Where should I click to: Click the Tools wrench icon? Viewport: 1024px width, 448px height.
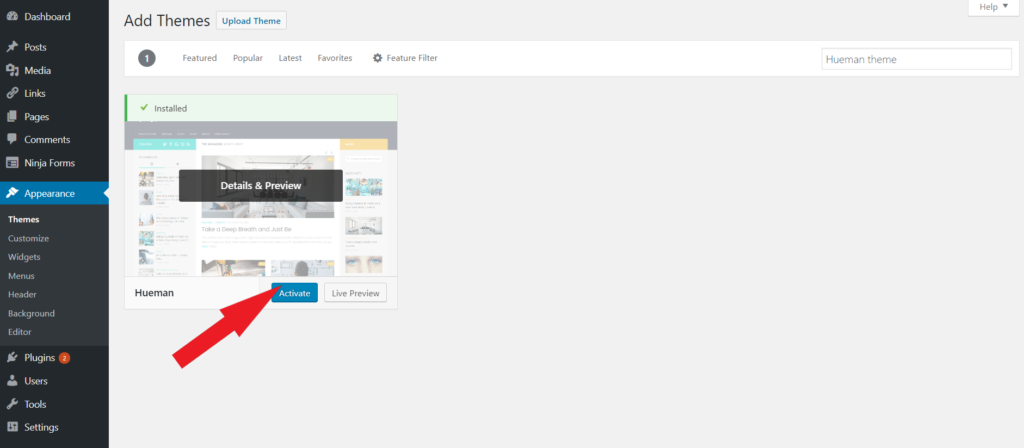point(12,404)
